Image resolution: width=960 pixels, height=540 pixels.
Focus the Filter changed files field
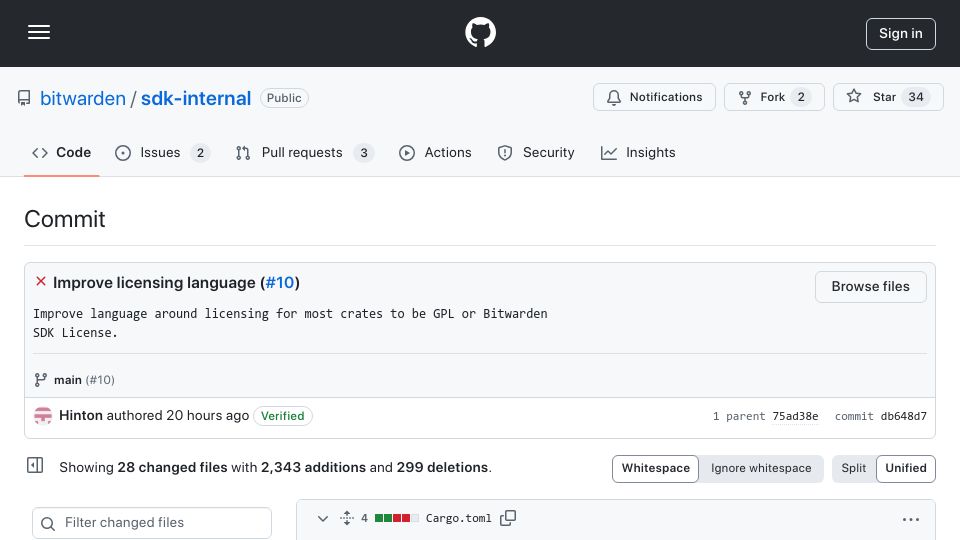[x=152, y=523]
